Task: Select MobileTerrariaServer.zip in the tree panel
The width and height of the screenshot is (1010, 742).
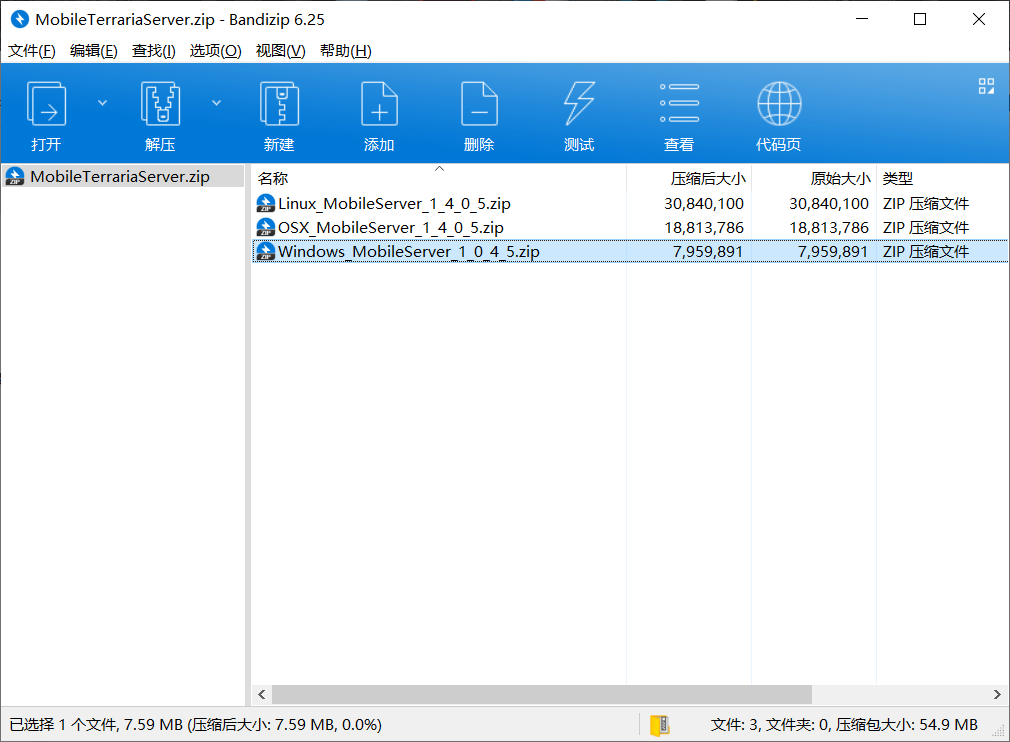Action: tap(123, 176)
